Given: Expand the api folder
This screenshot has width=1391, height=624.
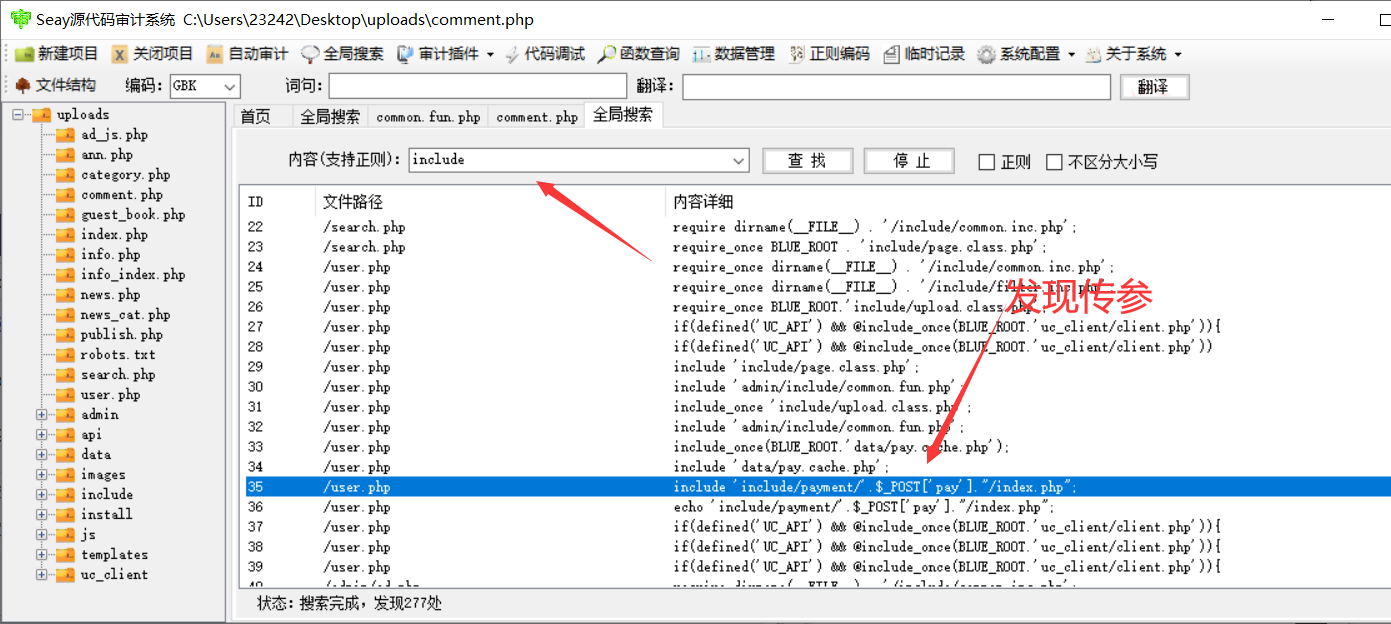Looking at the screenshot, I should (x=42, y=435).
